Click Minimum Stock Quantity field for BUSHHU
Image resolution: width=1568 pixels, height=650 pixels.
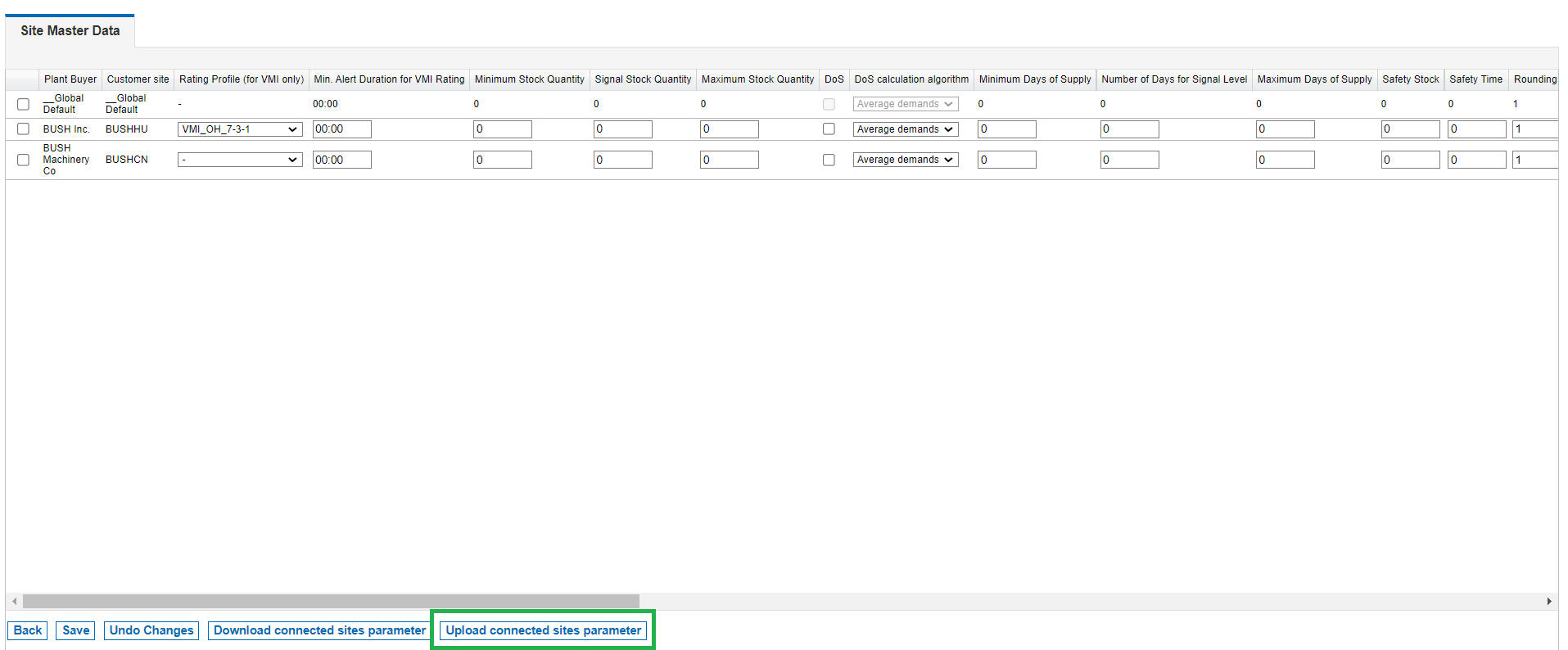503,129
